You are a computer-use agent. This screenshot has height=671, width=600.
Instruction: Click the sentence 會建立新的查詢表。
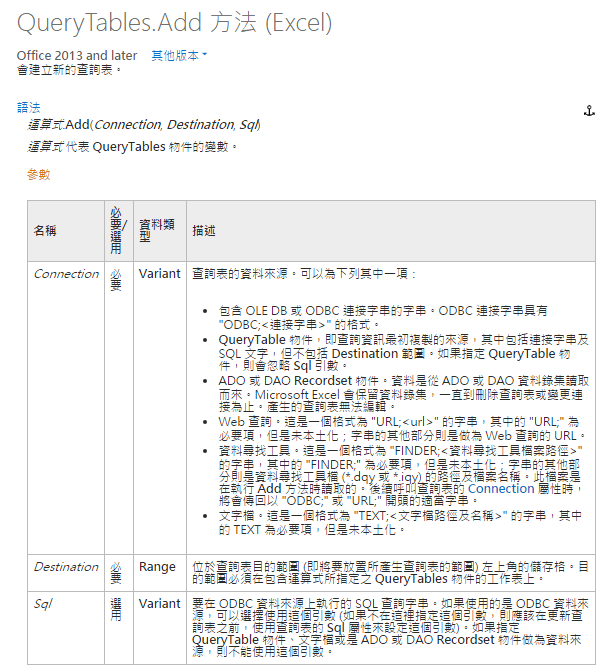(x=69, y=69)
